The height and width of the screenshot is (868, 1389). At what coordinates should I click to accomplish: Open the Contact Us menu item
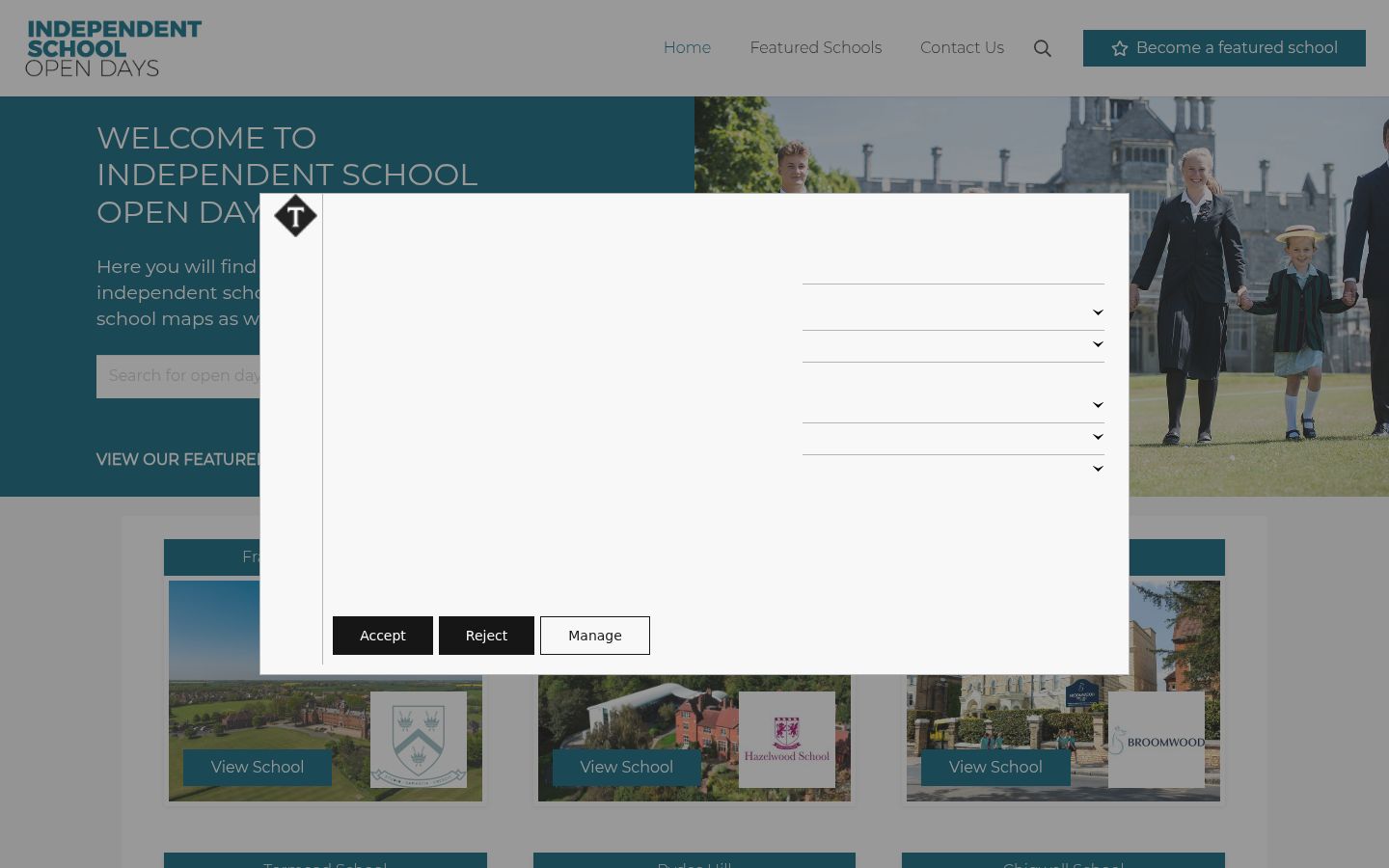(962, 48)
